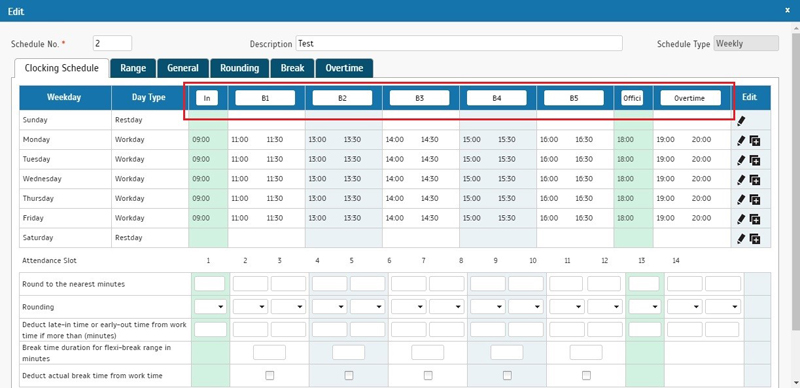Viewport: 800px width, 388px height.
Task: Switch to the Overtime tab
Action: tap(344, 68)
